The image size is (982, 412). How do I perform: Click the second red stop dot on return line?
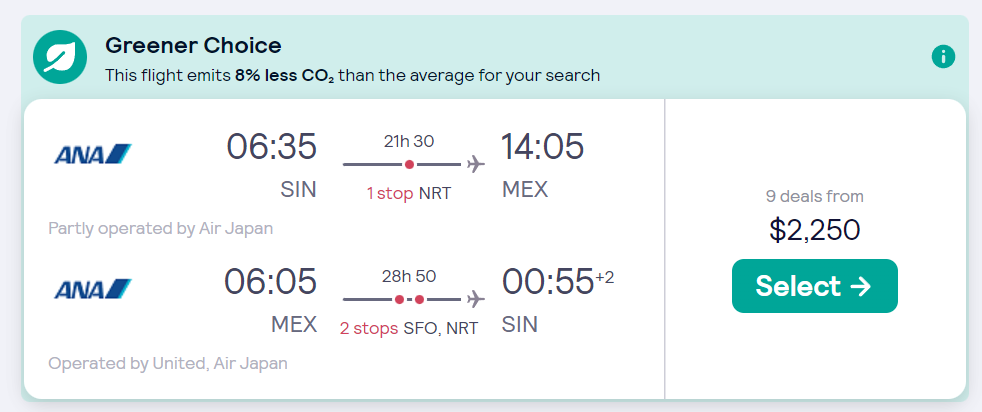(x=420, y=299)
